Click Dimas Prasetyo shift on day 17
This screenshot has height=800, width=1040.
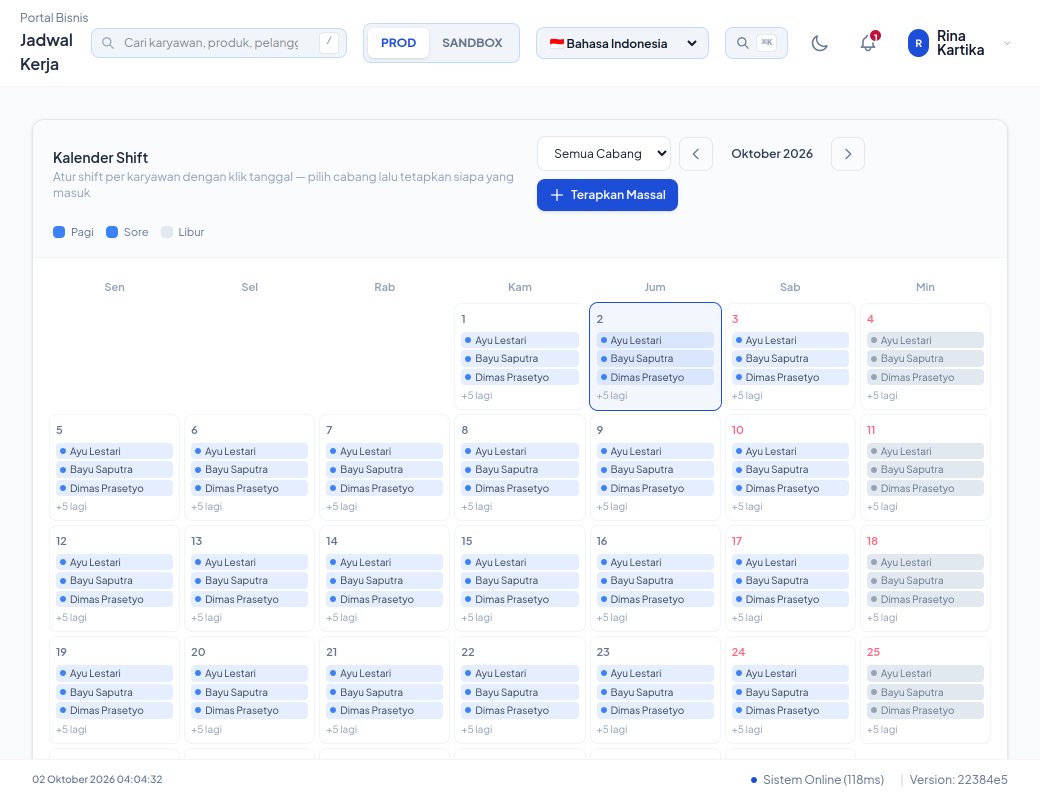pos(790,599)
